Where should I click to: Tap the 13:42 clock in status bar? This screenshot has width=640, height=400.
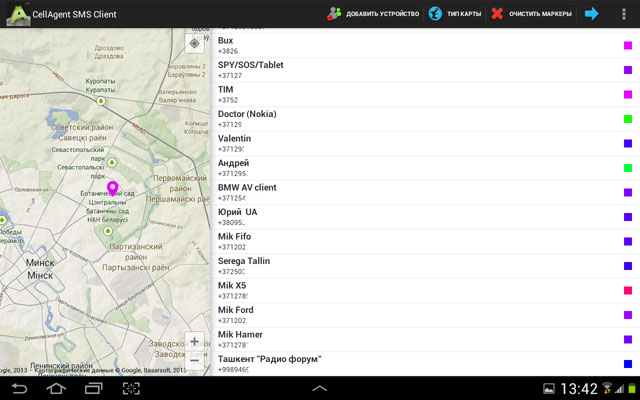pyautogui.click(x=579, y=389)
